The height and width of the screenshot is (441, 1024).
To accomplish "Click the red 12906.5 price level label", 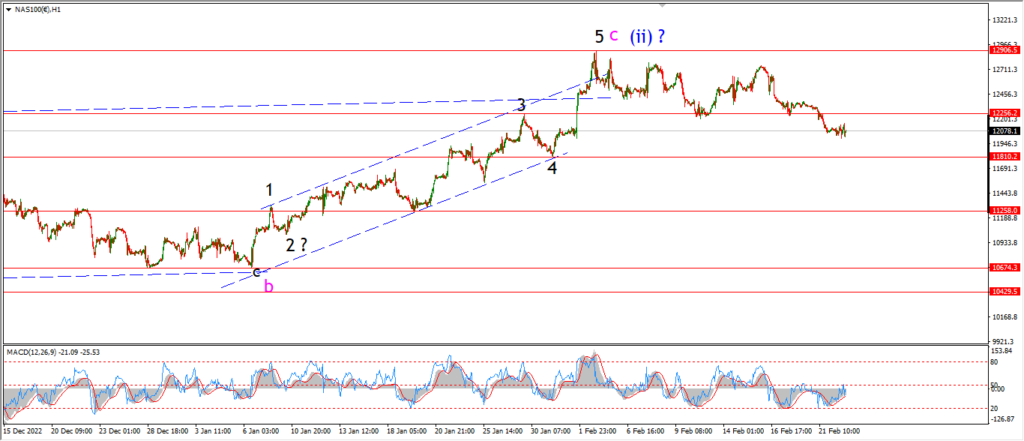I will [1004, 50].
